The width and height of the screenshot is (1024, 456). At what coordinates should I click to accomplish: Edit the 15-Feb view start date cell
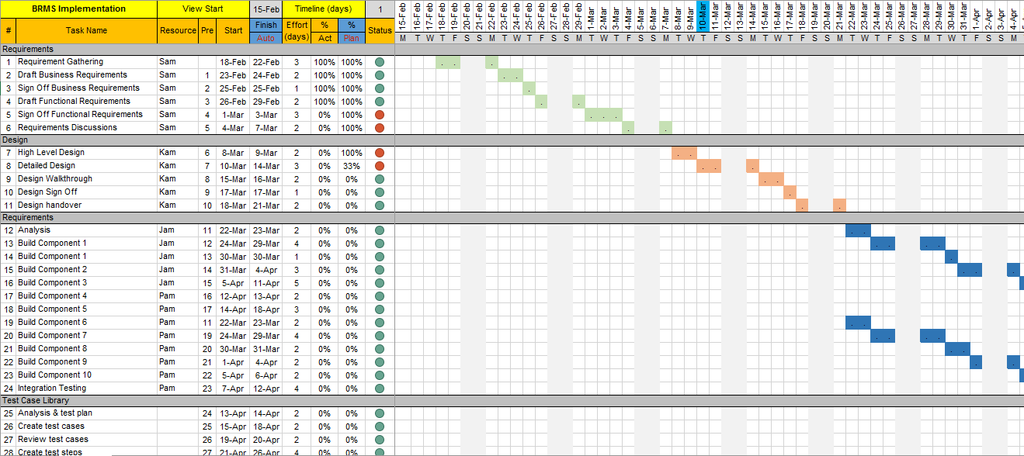(x=266, y=9)
